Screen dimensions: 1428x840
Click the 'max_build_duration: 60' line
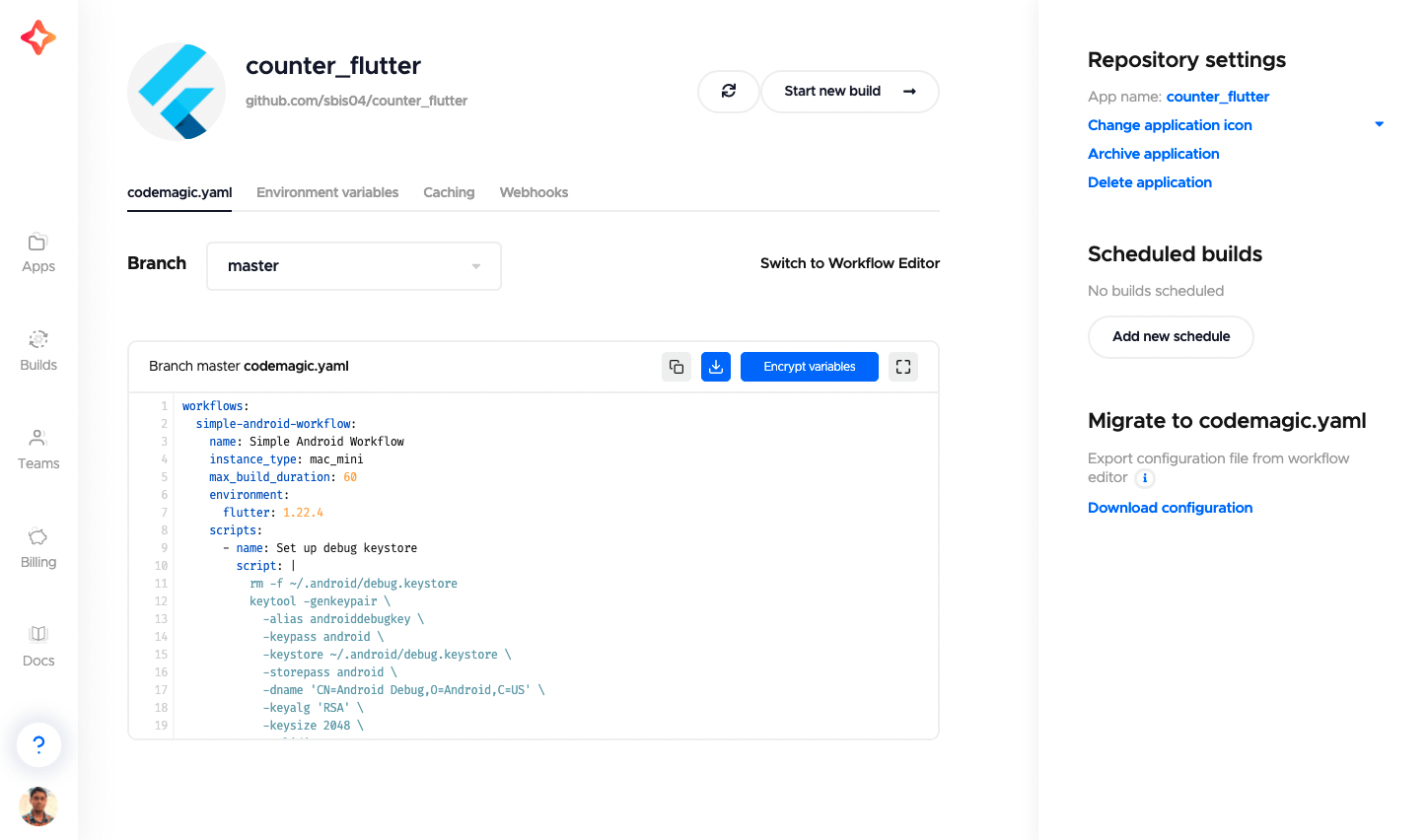pos(283,477)
